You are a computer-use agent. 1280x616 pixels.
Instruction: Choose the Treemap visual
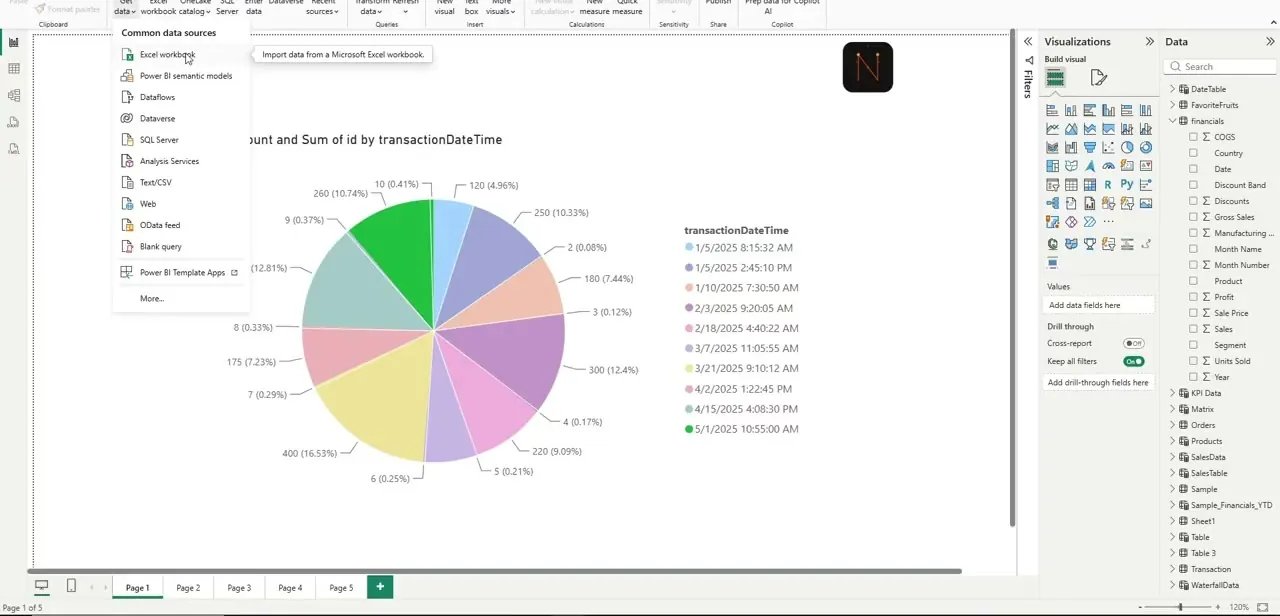coord(1052,166)
